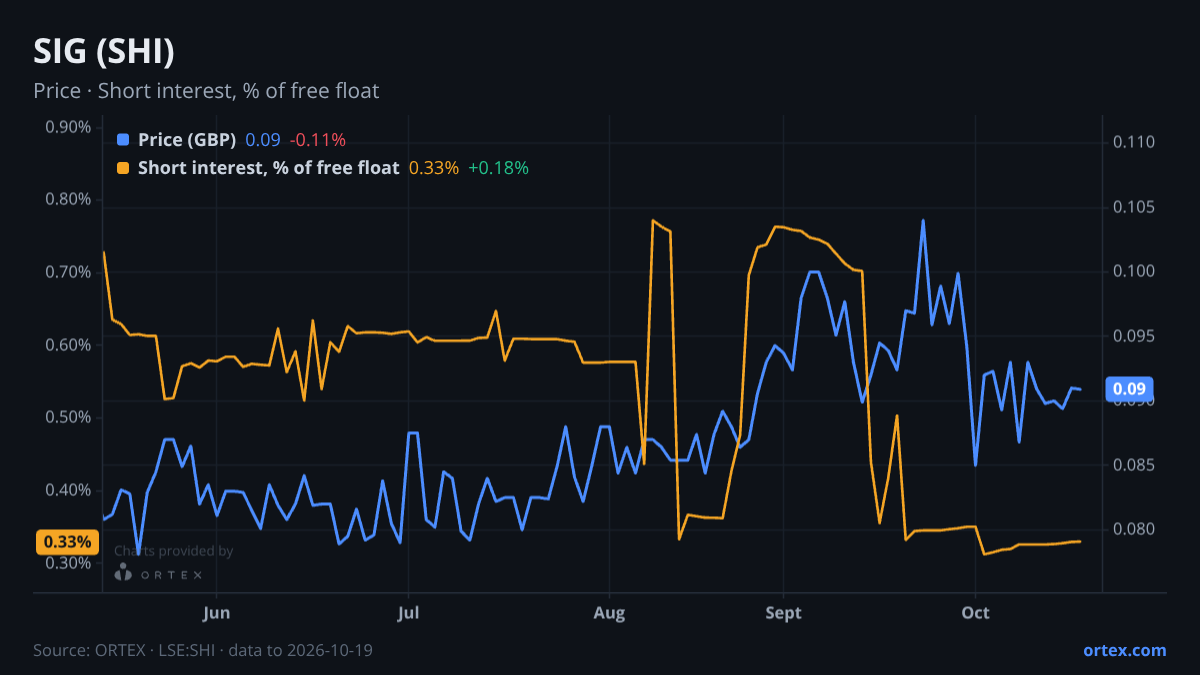Click the subtitle Price · Short interest, % of free float
This screenshot has height=675, width=1200.
click(x=206, y=91)
